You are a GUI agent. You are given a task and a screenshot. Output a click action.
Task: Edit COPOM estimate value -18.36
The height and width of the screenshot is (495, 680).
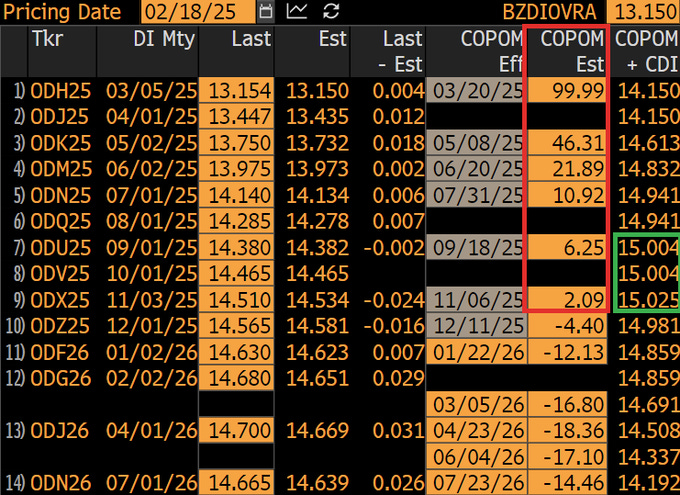click(x=567, y=430)
